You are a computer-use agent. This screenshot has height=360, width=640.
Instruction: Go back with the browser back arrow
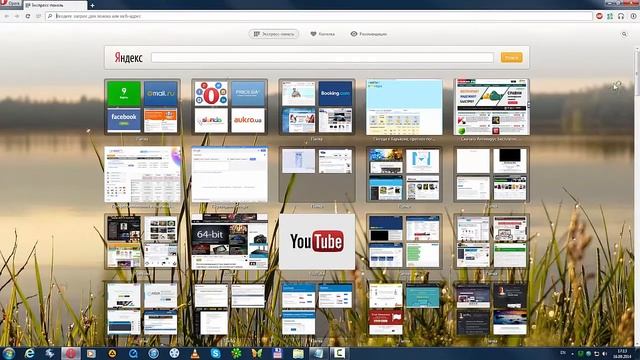pyautogui.click(x=6, y=16)
